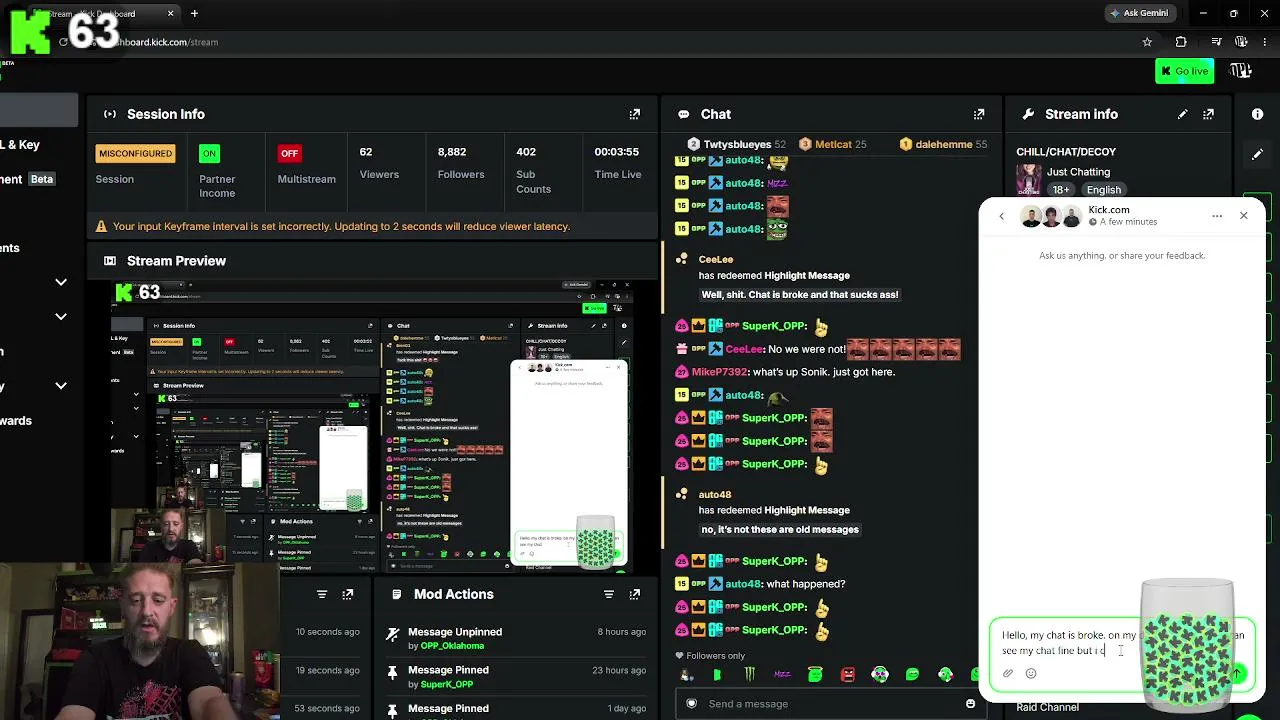Click MikeP7392's username in chat
The height and width of the screenshot is (720, 1280).
tap(719, 372)
